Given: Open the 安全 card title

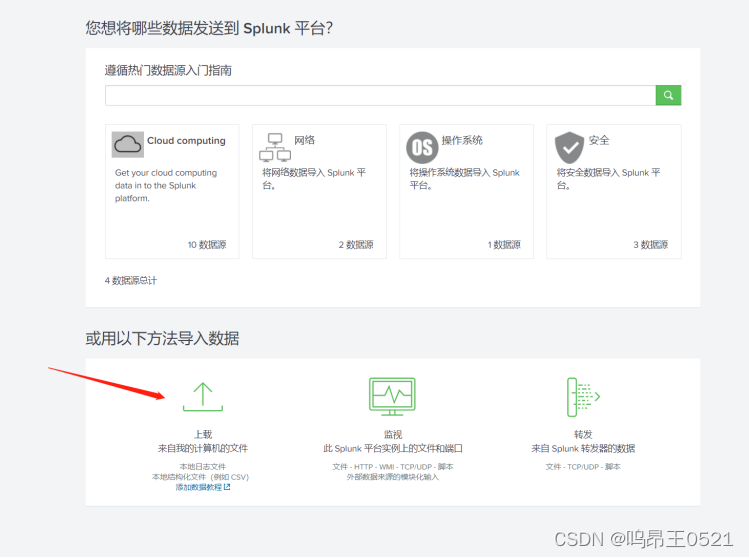Looking at the screenshot, I should tap(599, 140).
